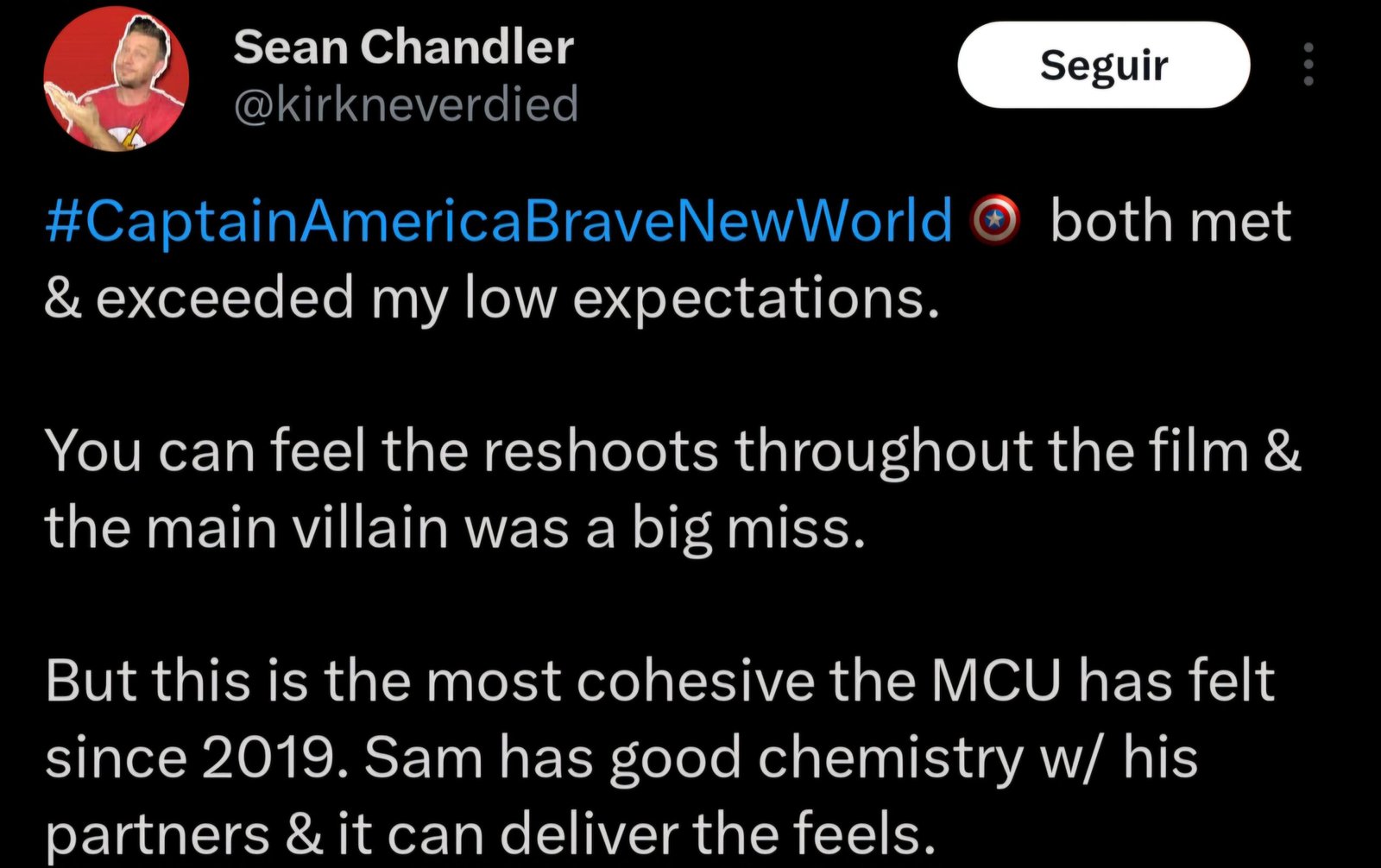Open Sean Chandler's profile avatar
The width and height of the screenshot is (1381, 868).
[x=116, y=79]
